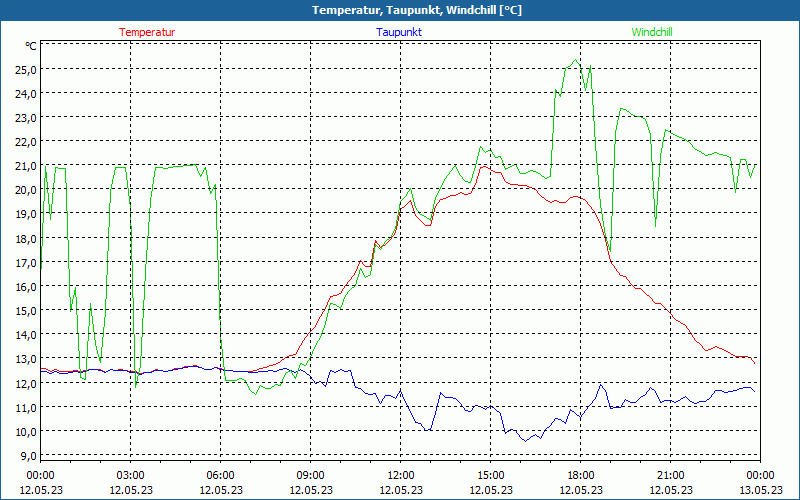Click the 13.05.23 date label
This screenshot has width=800, height=500.
point(760,490)
